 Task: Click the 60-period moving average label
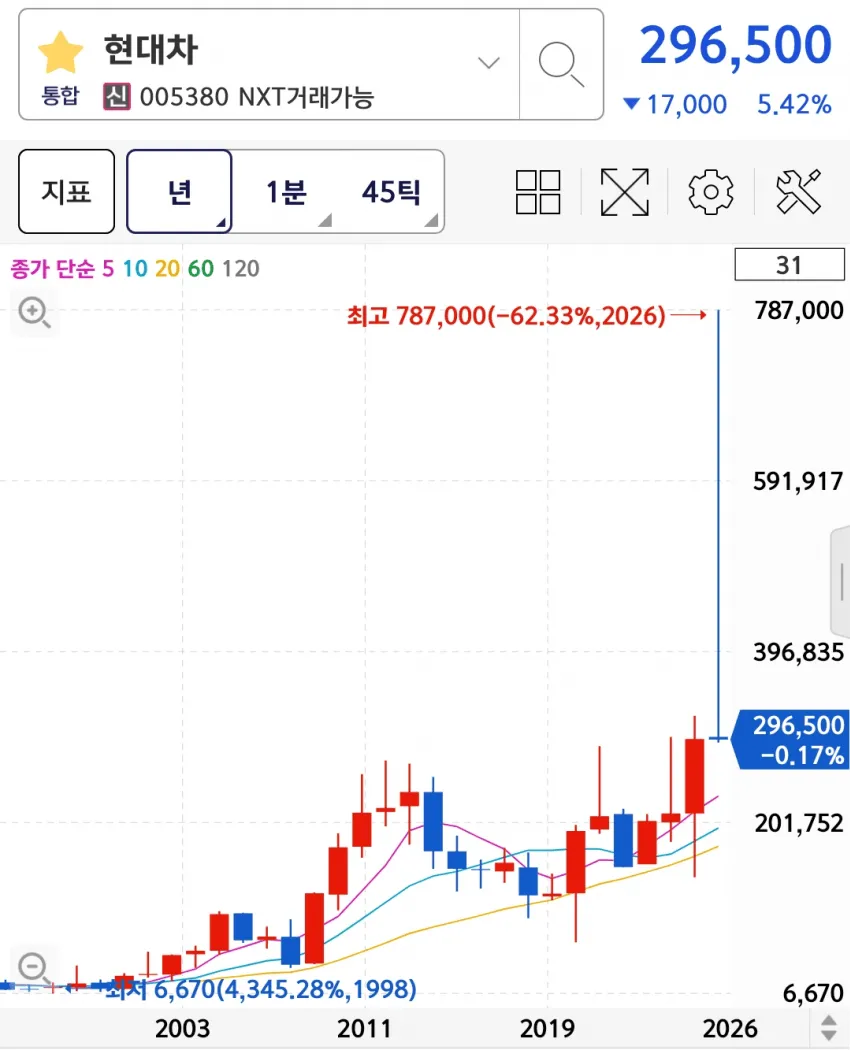pyautogui.click(x=200, y=269)
